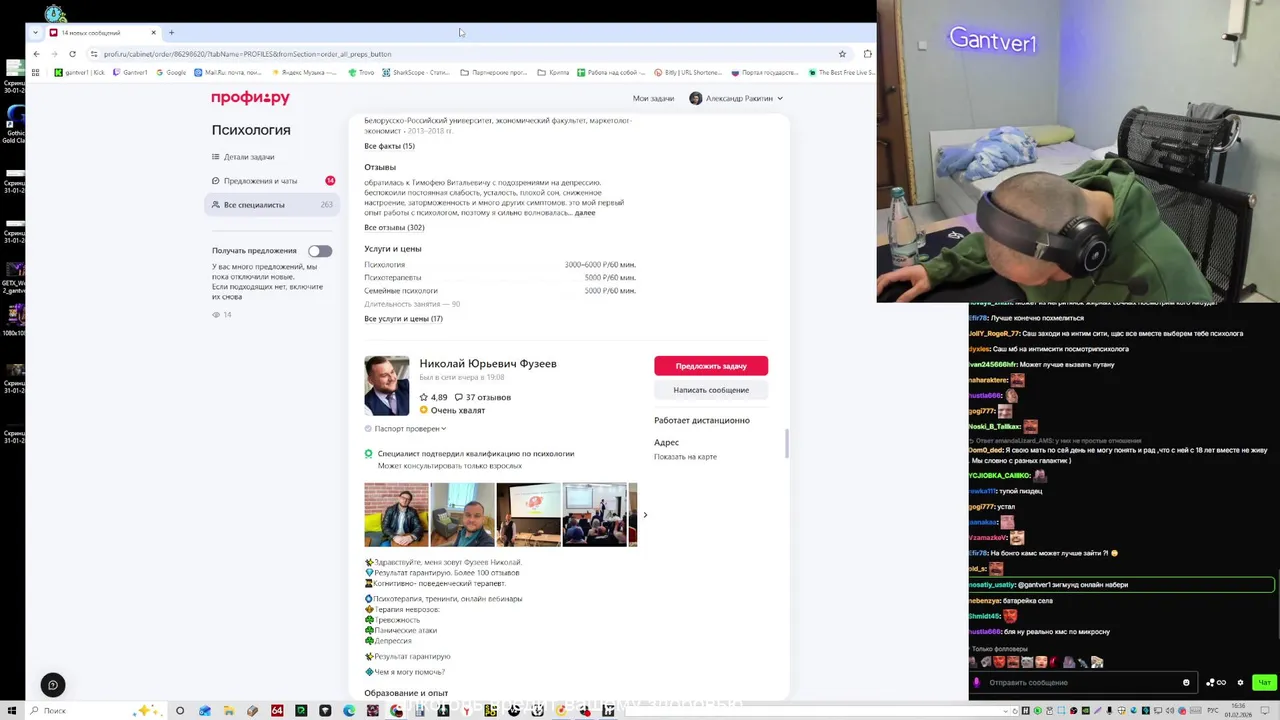Open the SharkScope bookmark
Screen dimensions: 1280x720
(416, 72)
